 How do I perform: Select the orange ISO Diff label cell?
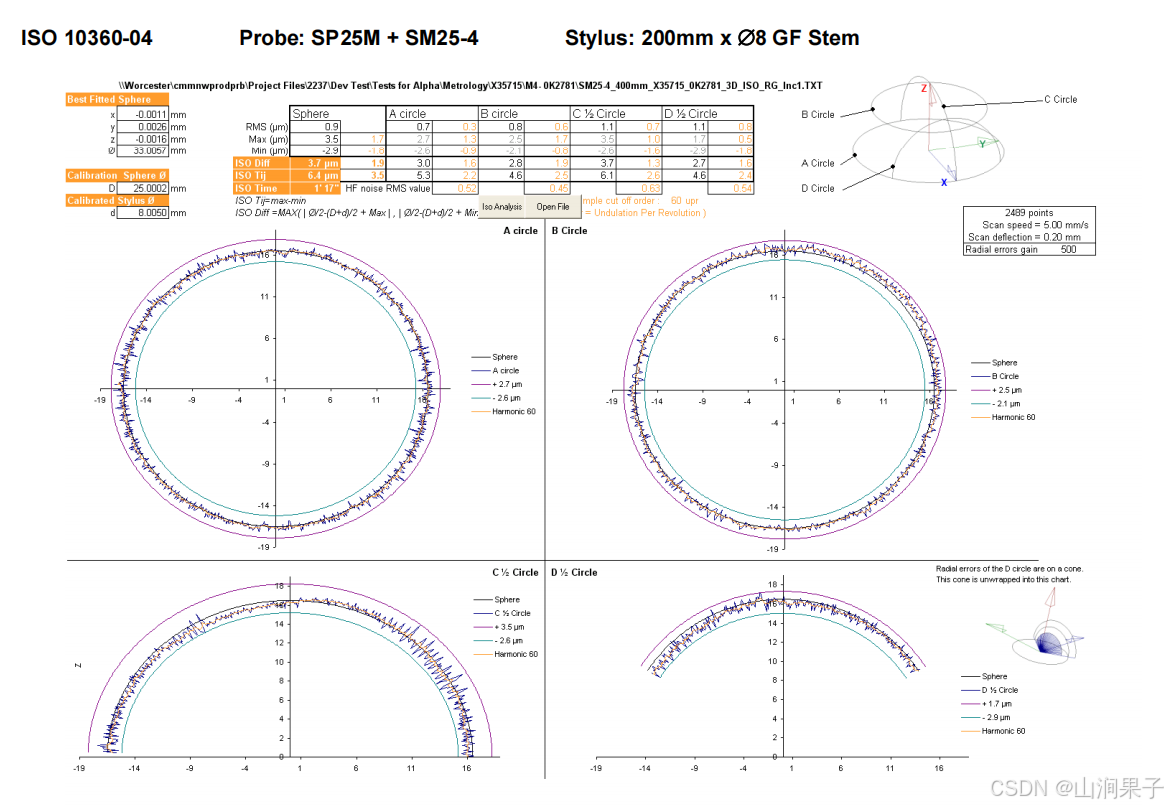(x=261, y=163)
